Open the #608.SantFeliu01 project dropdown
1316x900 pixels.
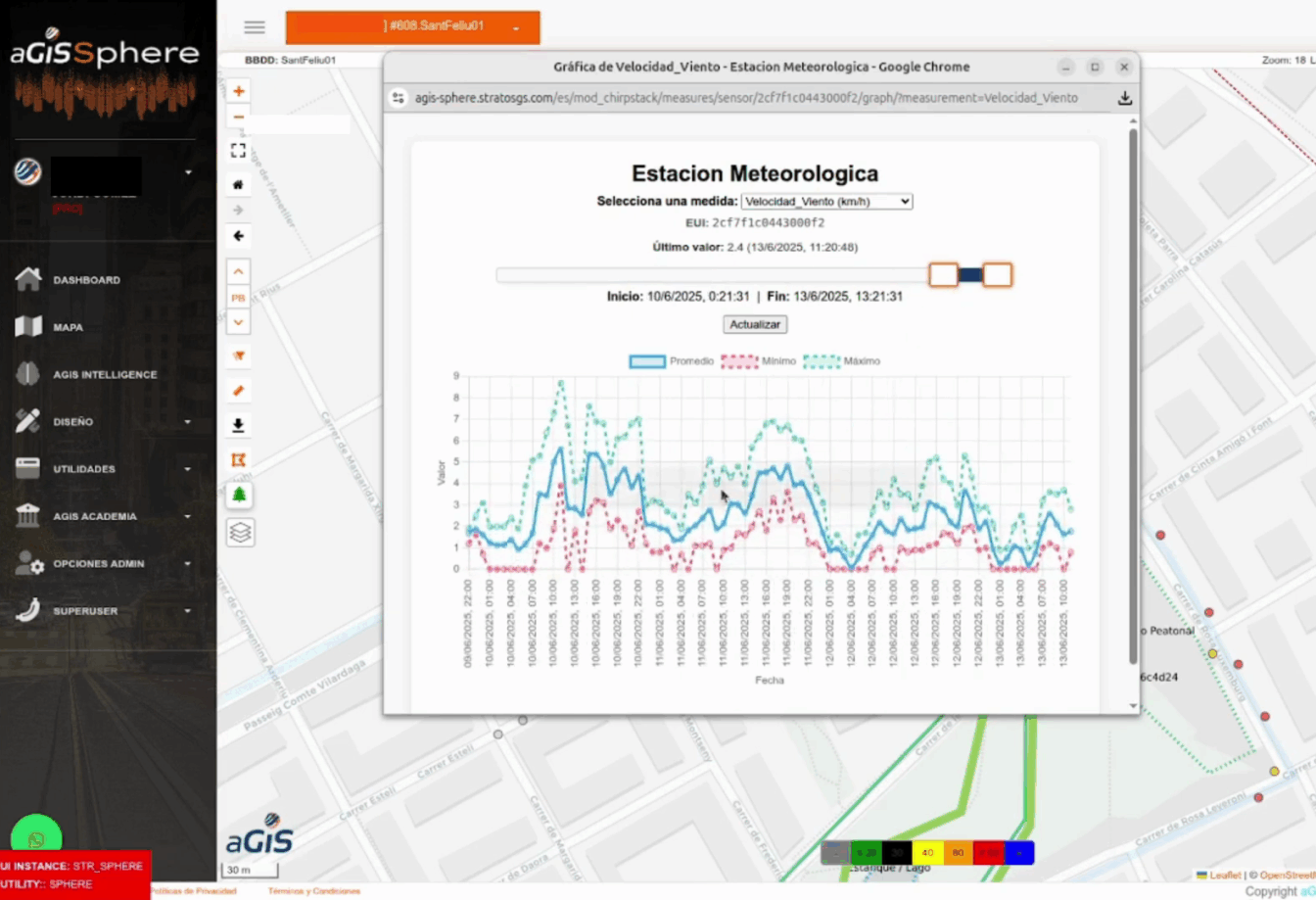coord(412,27)
